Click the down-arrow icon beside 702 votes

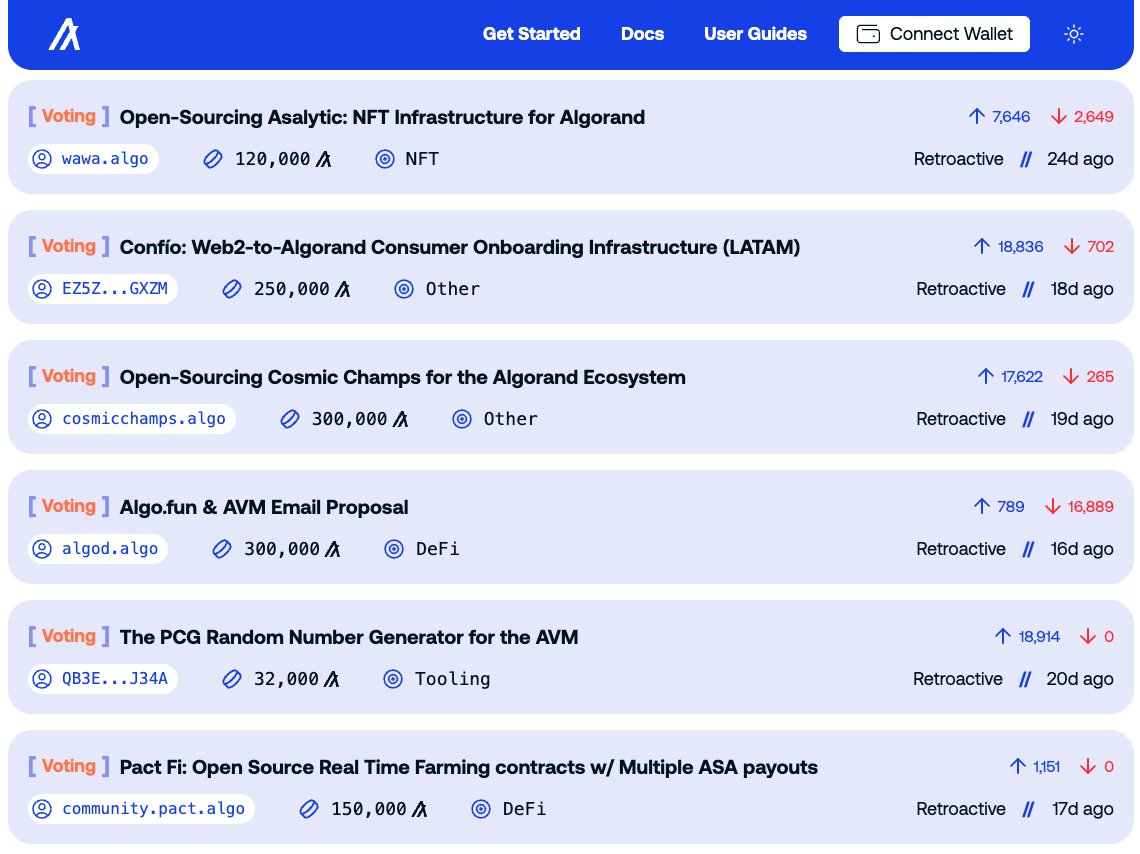coord(1072,246)
